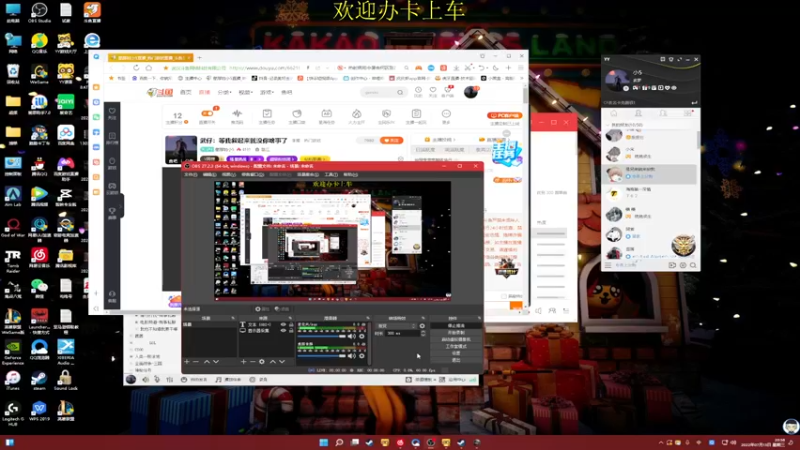Click the music note icon in player bar

click(218, 380)
